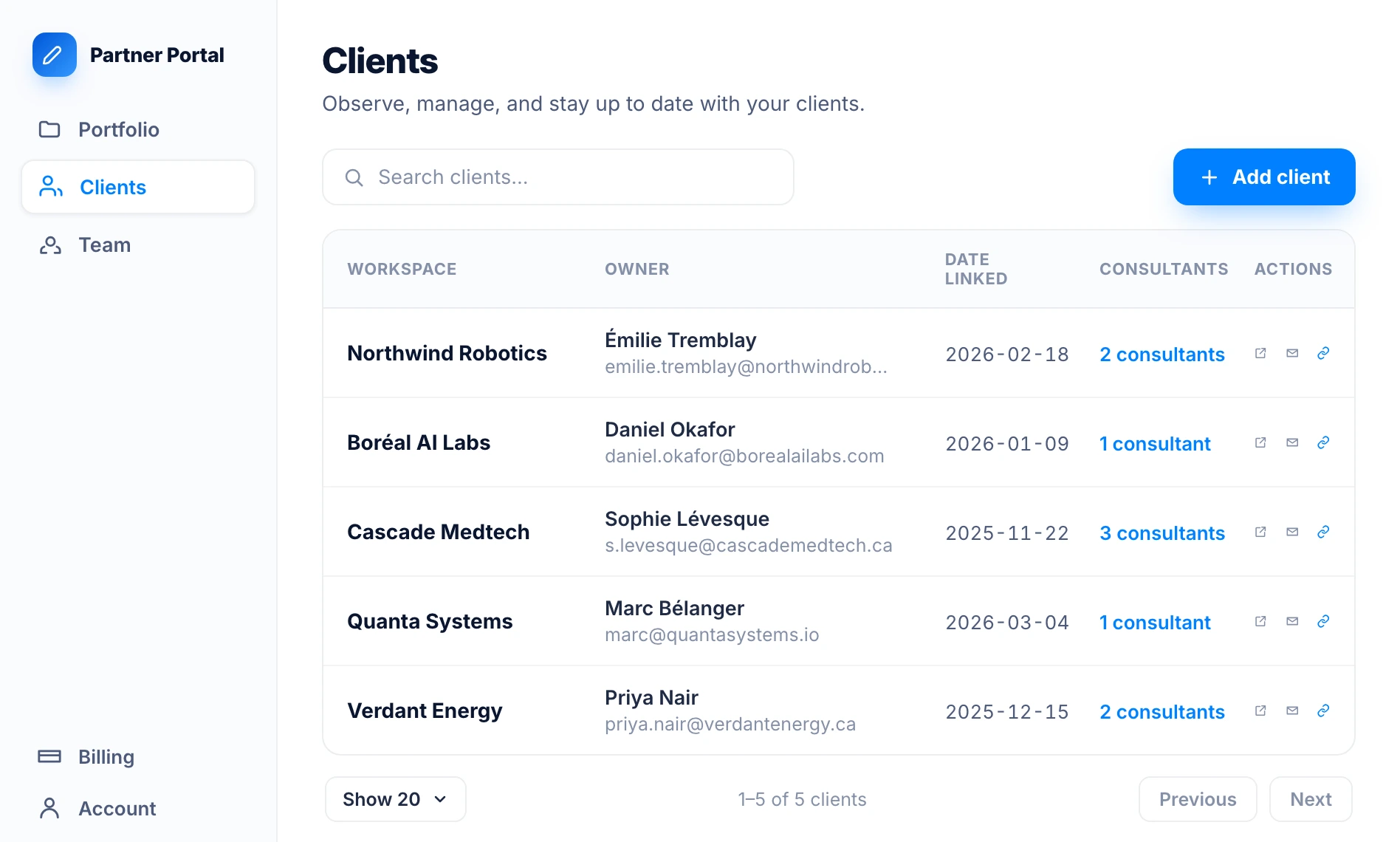Link icon in Boréal AI Labs row
Viewport: 1400px width, 842px height.
click(x=1323, y=442)
